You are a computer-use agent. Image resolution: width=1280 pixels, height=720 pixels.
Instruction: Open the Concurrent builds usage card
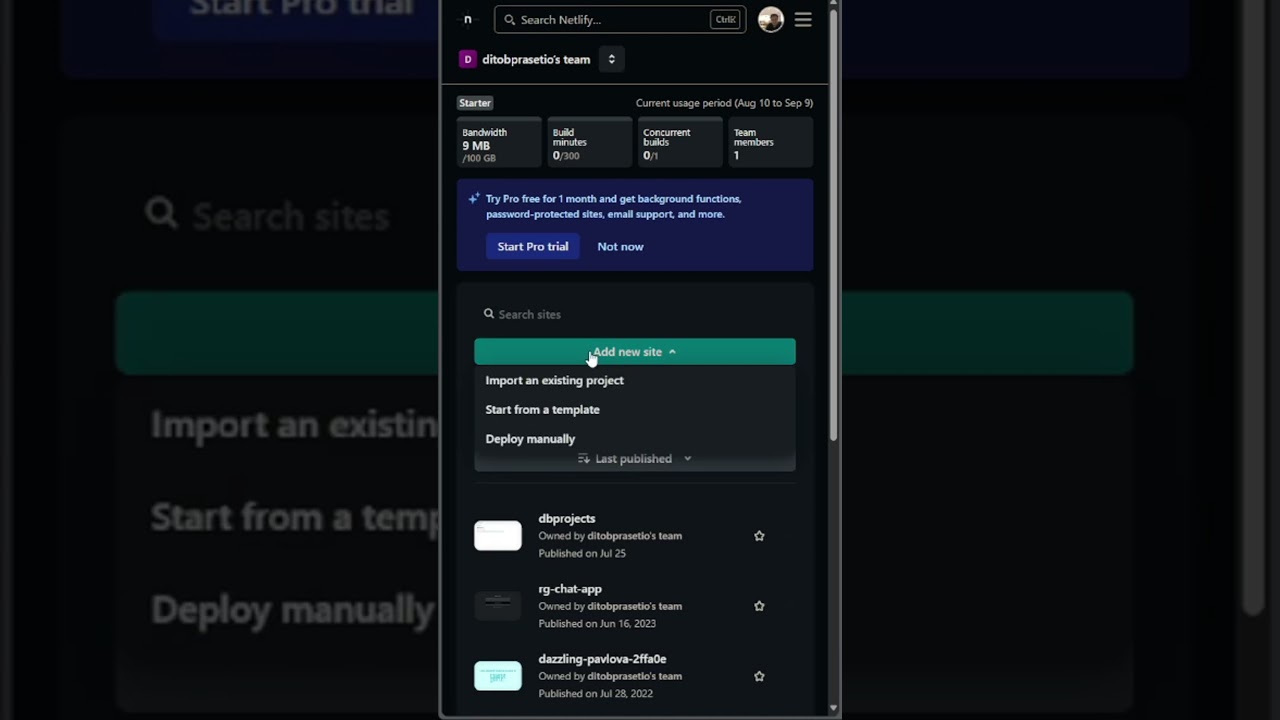point(681,144)
